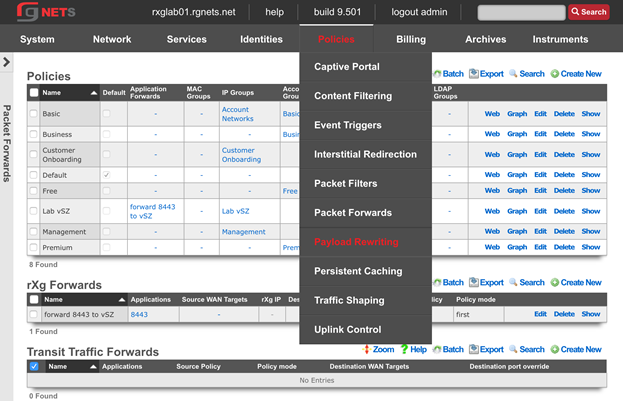Click Create New in Policies section
Screen dimensions: 623x401
(576, 74)
